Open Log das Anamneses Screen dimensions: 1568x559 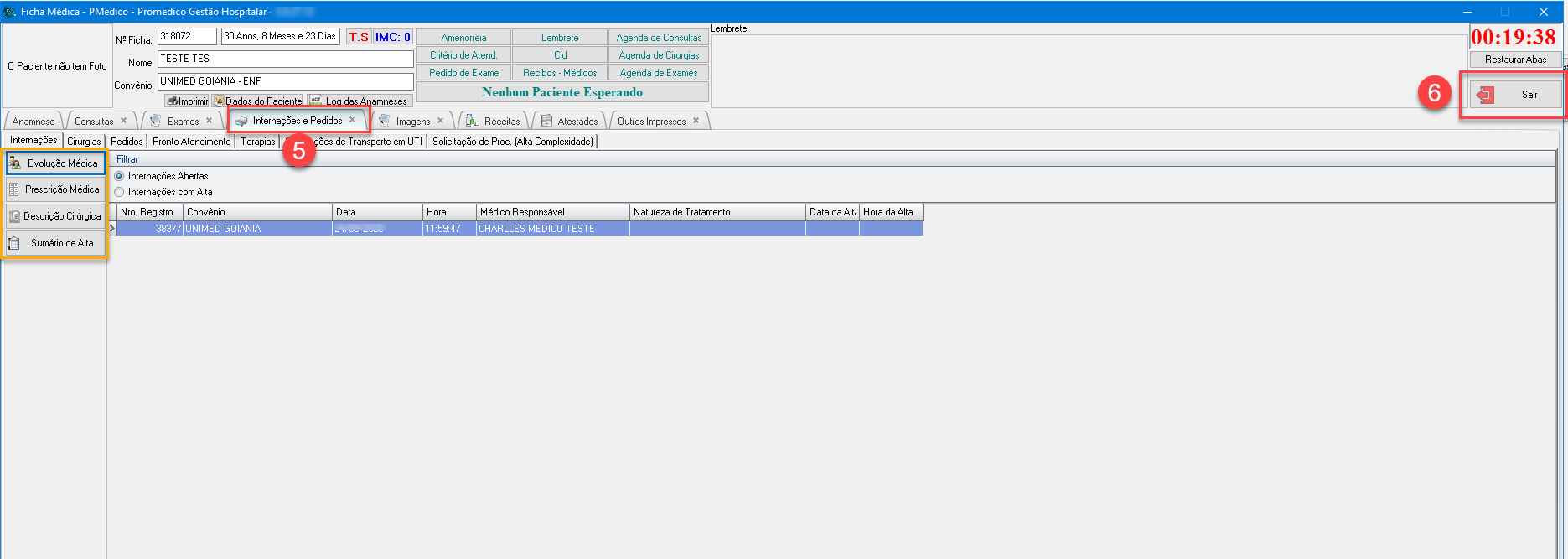coord(360,101)
